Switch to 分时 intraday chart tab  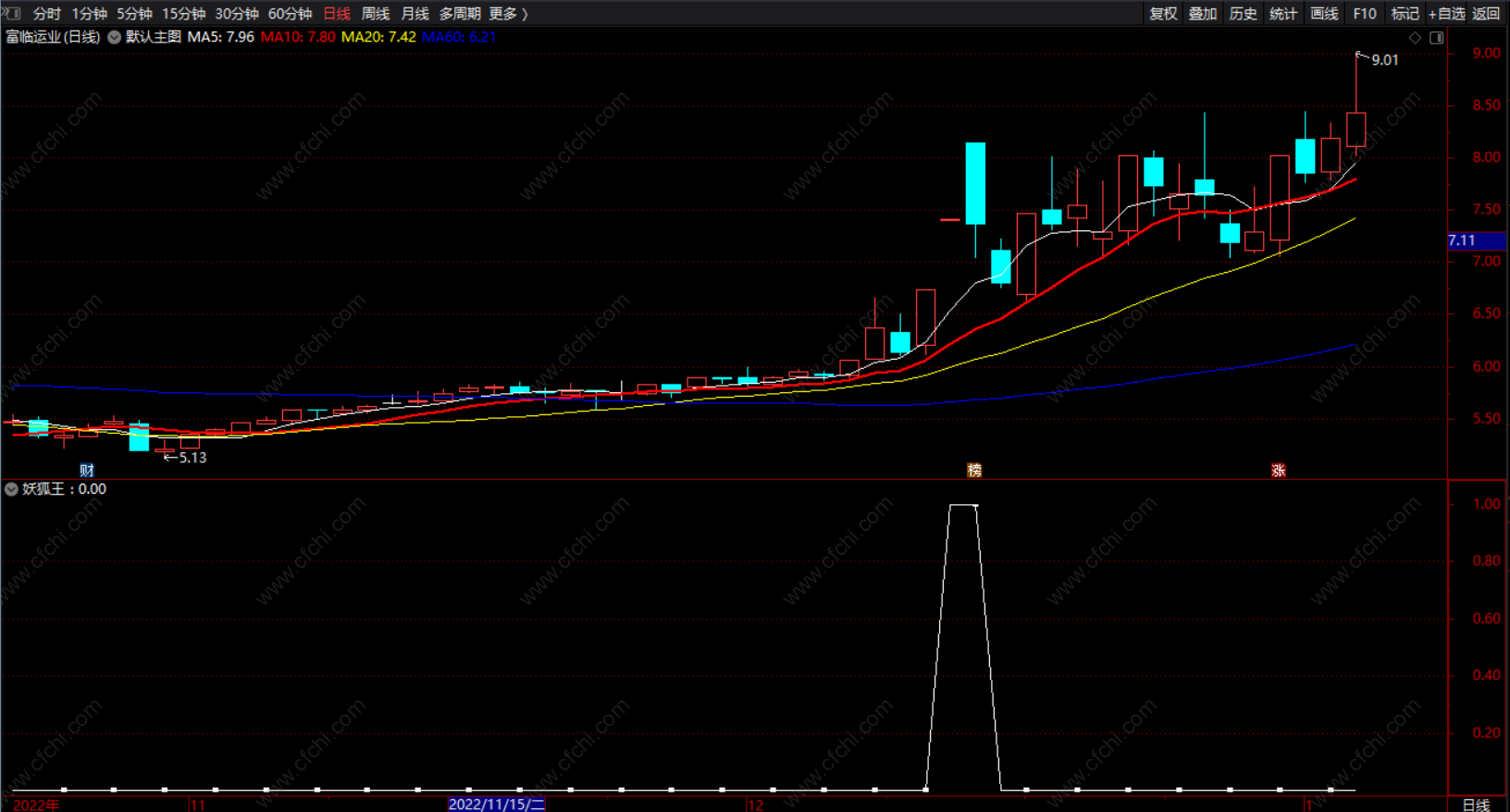pos(46,14)
